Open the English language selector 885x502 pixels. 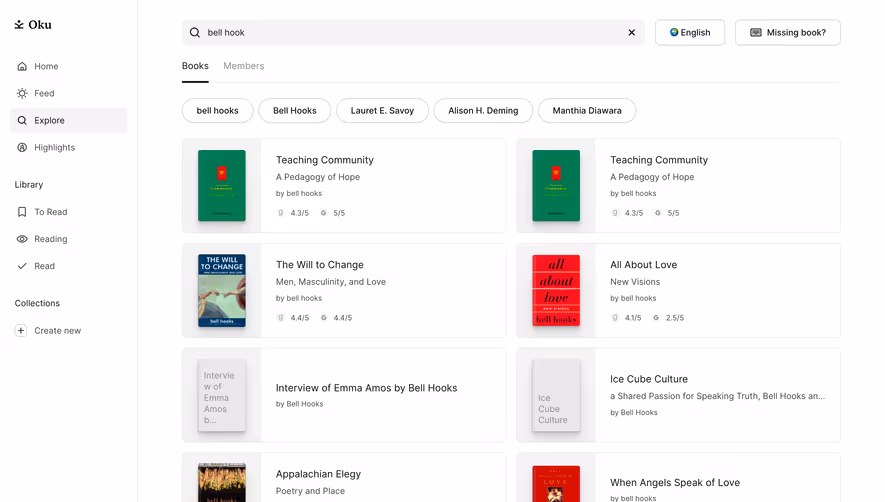690,33
